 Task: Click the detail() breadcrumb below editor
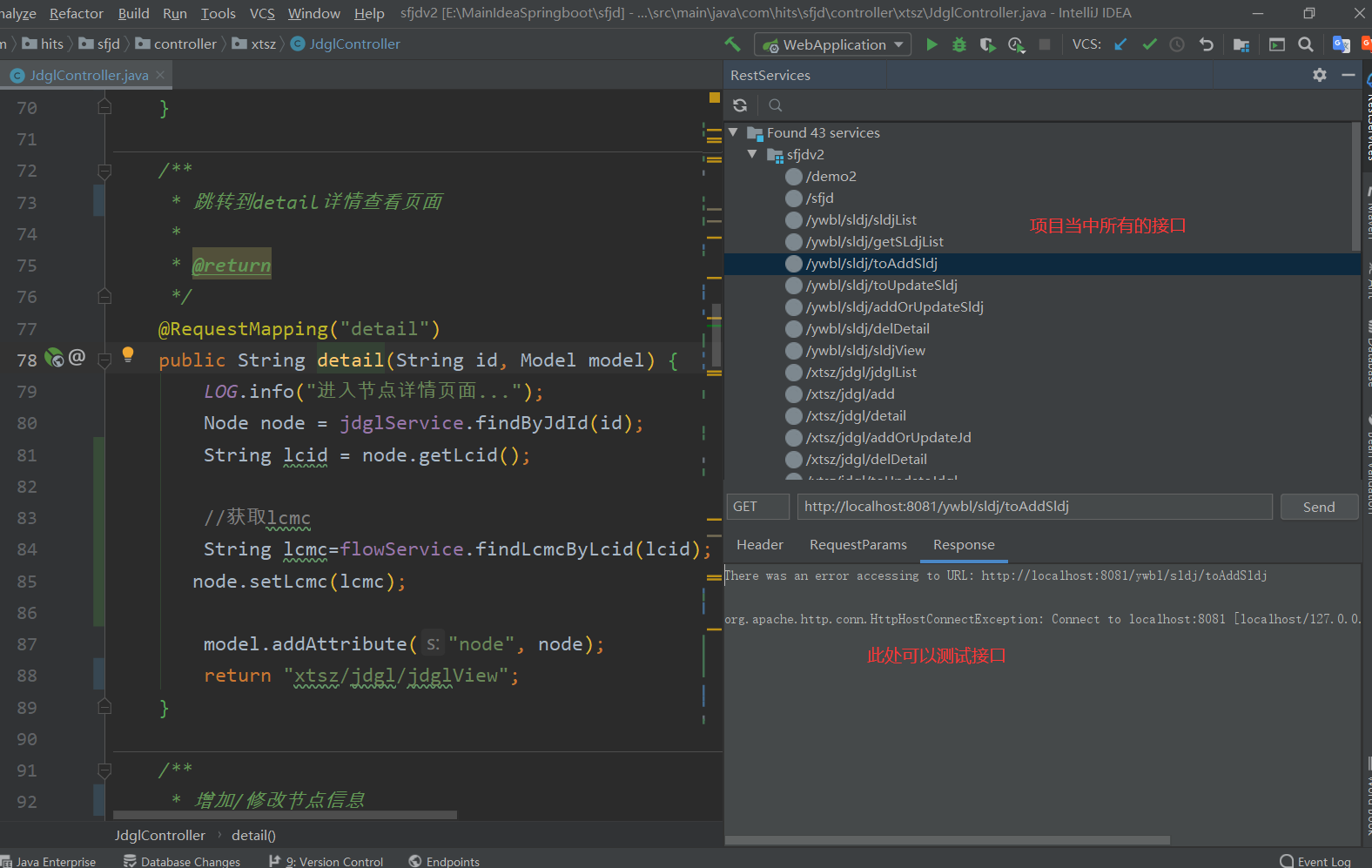pyautogui.click(x=253, y=835)
